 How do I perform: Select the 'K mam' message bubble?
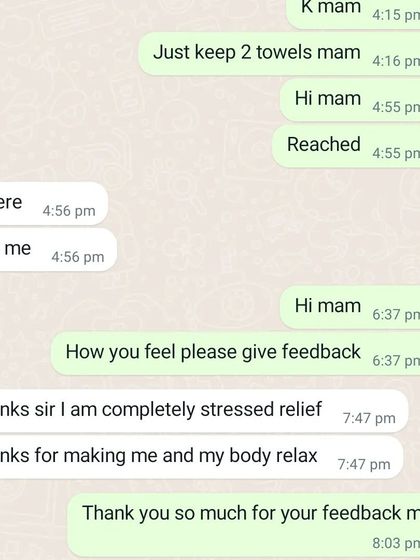(x=354, y=12)
